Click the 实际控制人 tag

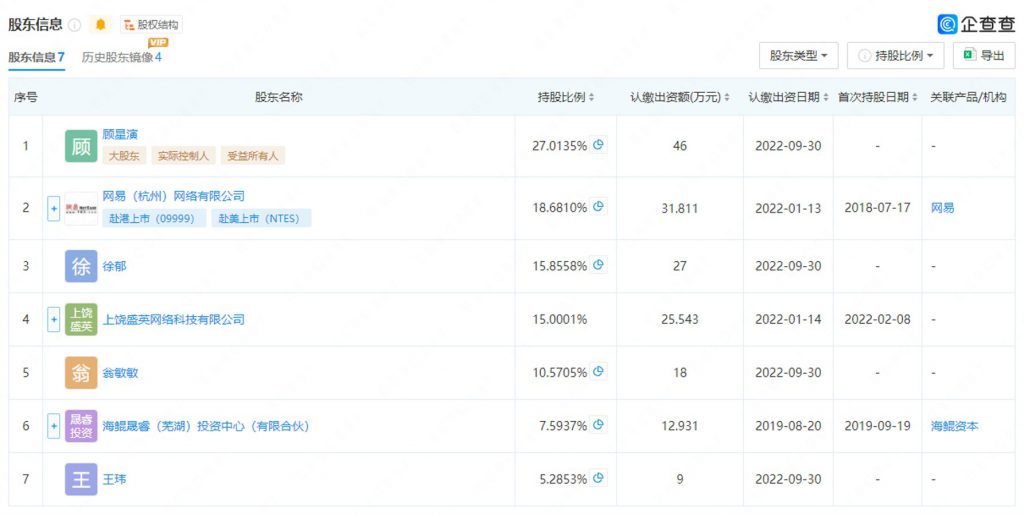183,156
